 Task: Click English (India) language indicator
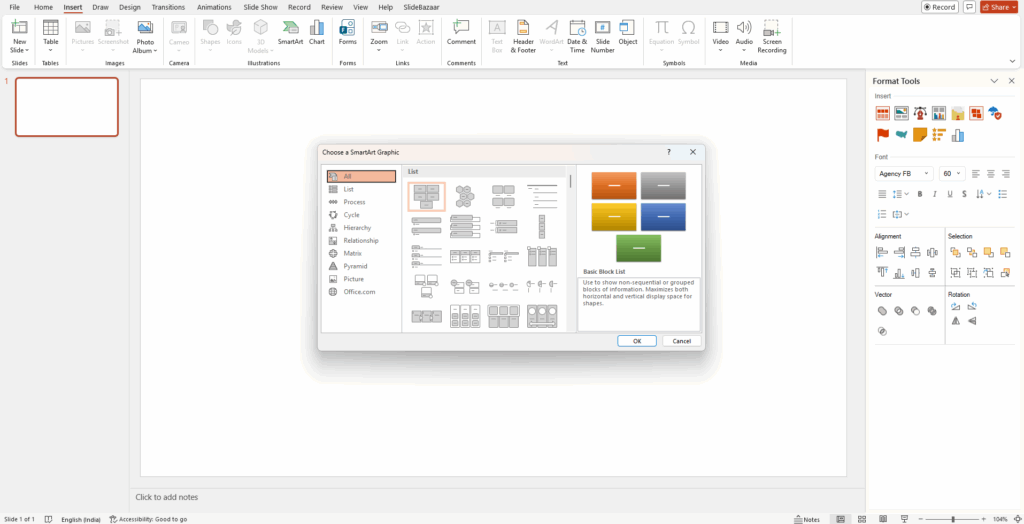coord(80,519)
